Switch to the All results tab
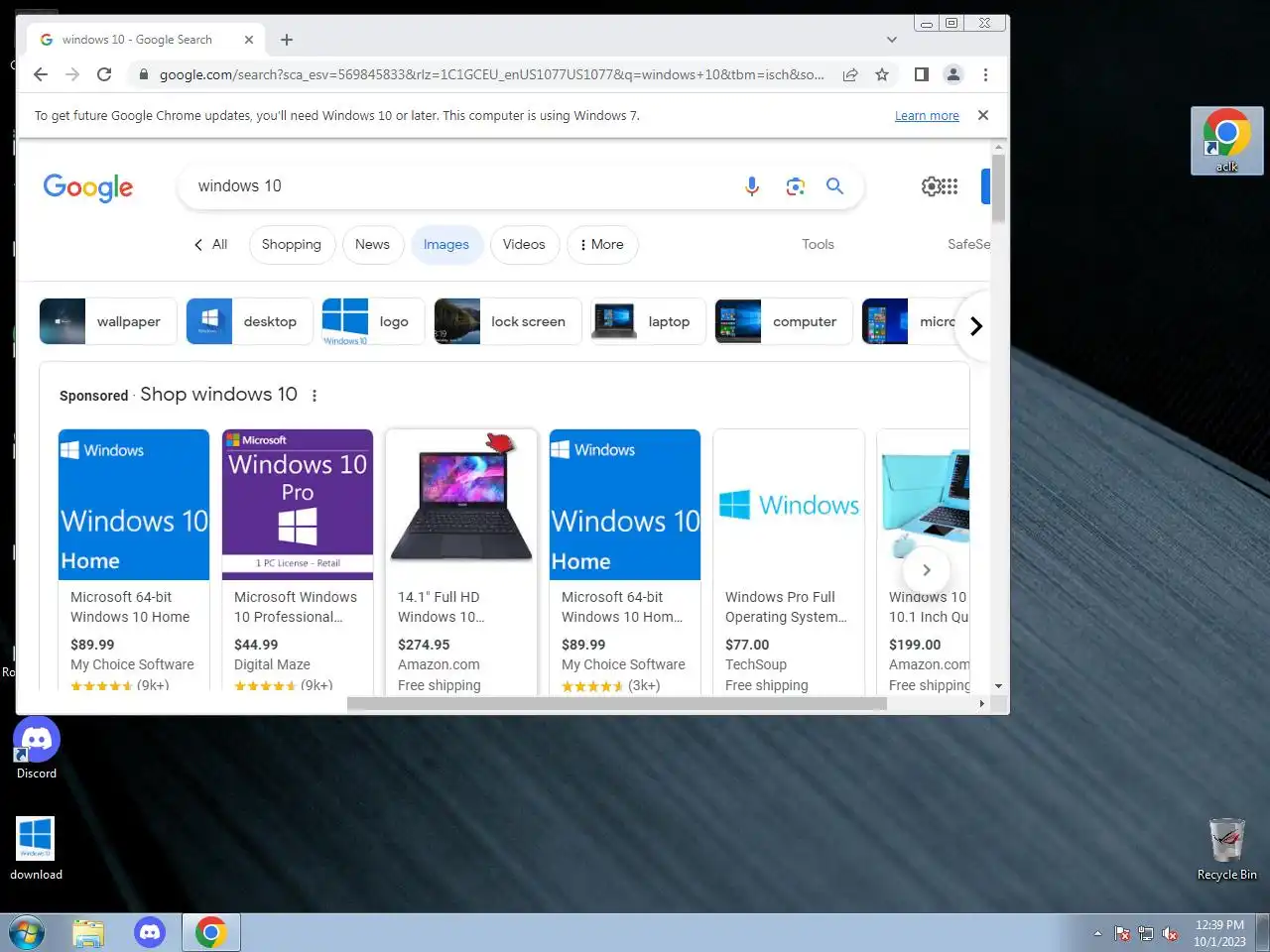 point(210,245)
